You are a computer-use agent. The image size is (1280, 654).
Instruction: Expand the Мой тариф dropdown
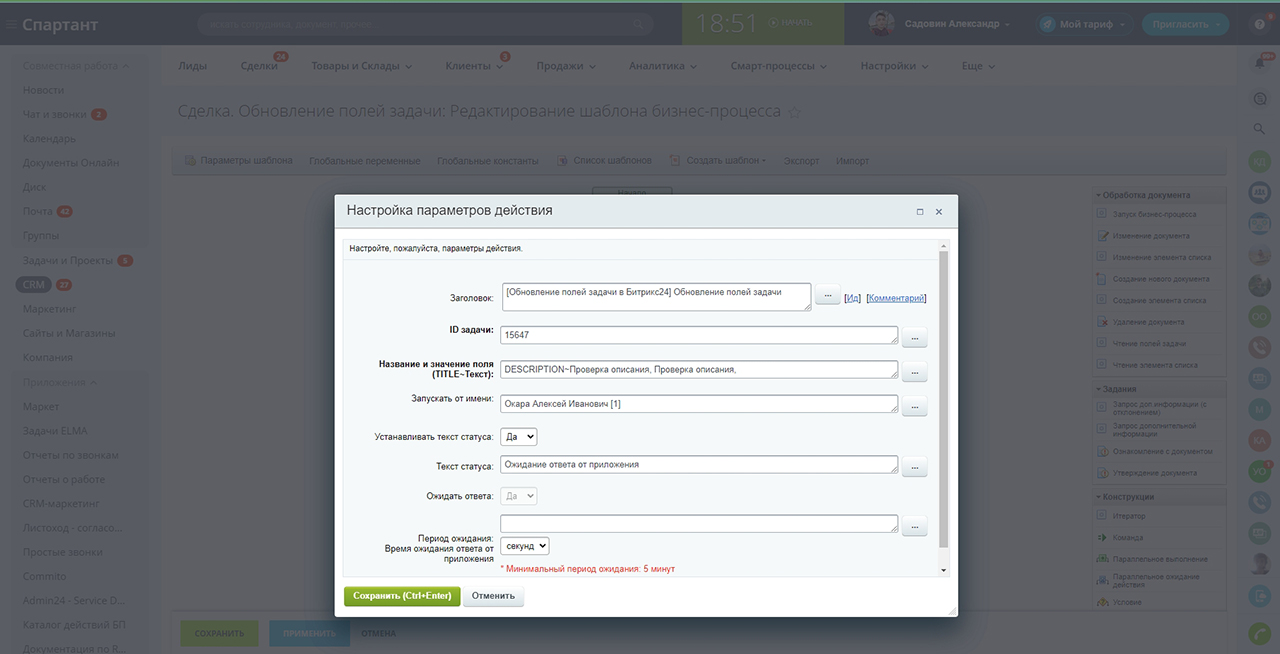pos(1082,24)
